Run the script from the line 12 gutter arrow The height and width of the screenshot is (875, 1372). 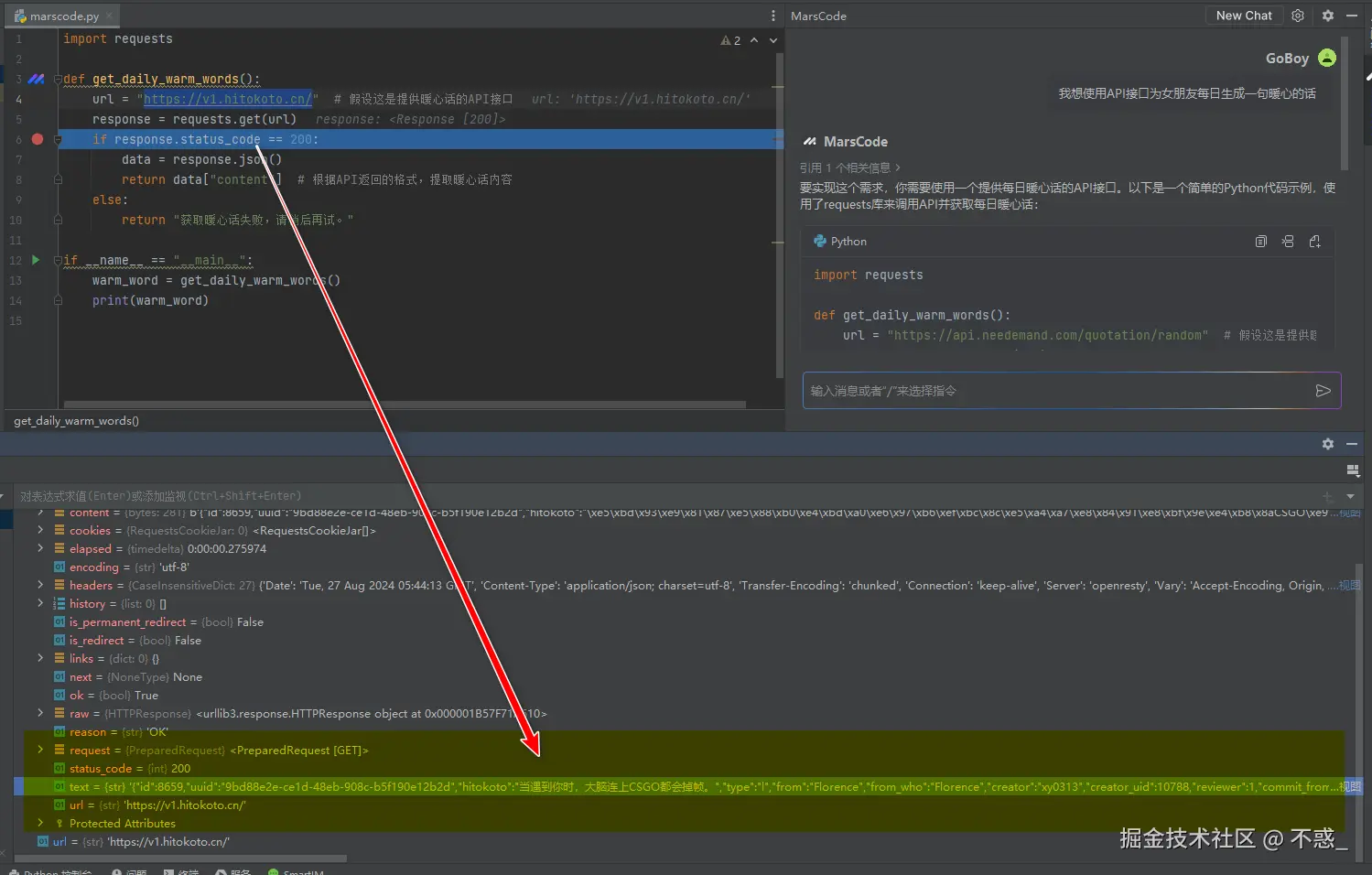(x=36, y=260)
